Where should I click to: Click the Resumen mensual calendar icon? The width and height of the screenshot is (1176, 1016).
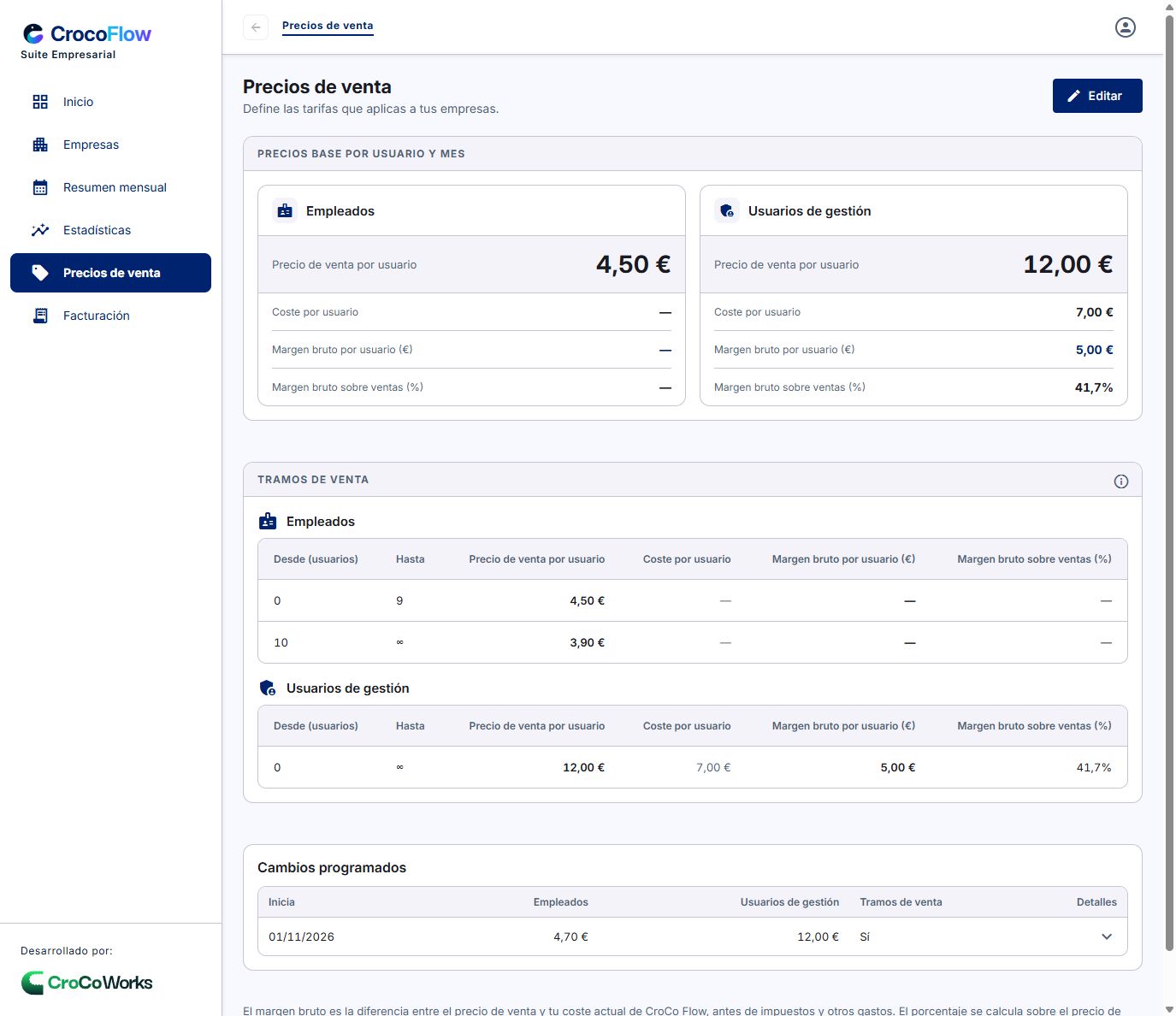click(x=40, y=187)
